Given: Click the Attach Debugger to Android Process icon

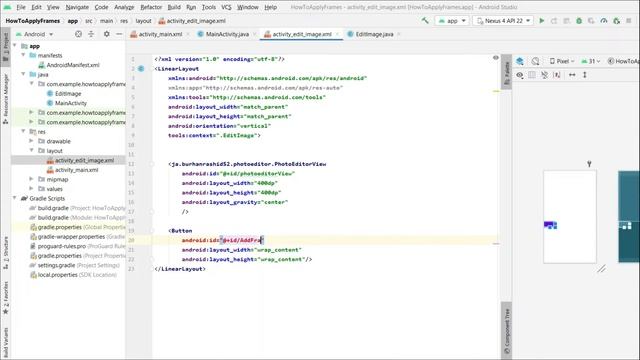Looking at the screenshot, I should (616, 20).
